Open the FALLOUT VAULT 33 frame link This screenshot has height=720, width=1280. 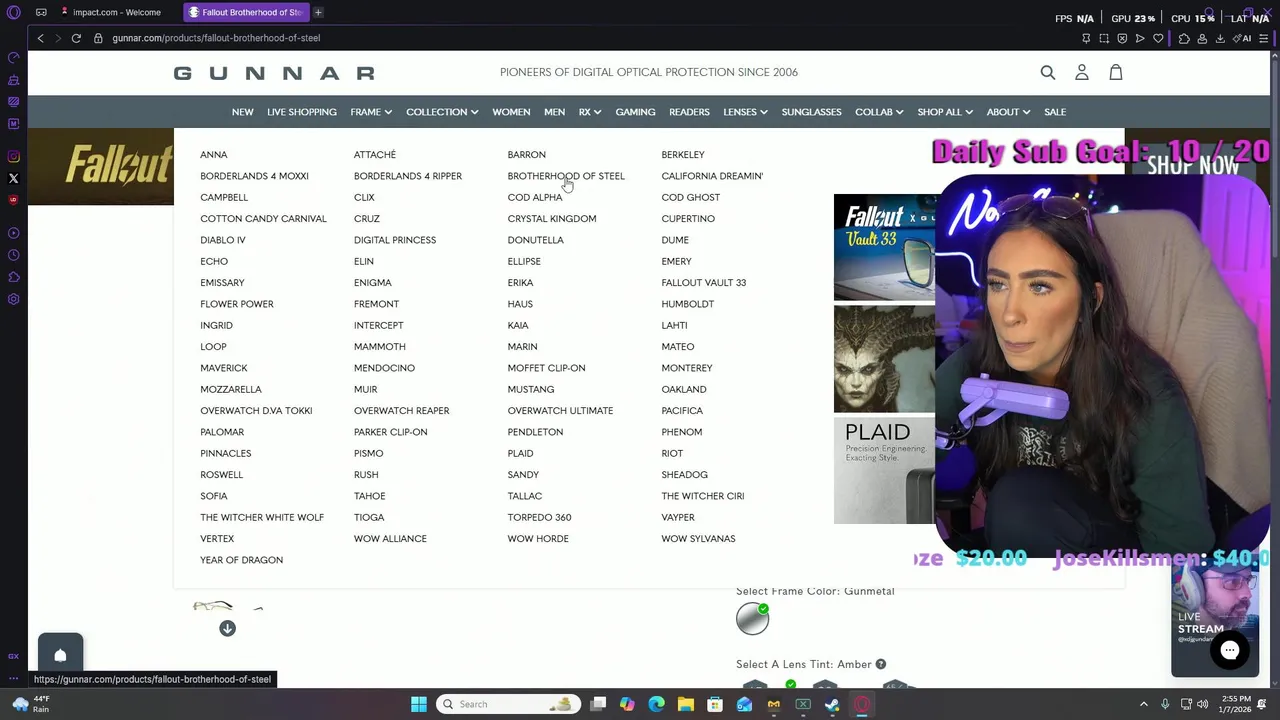703,283
